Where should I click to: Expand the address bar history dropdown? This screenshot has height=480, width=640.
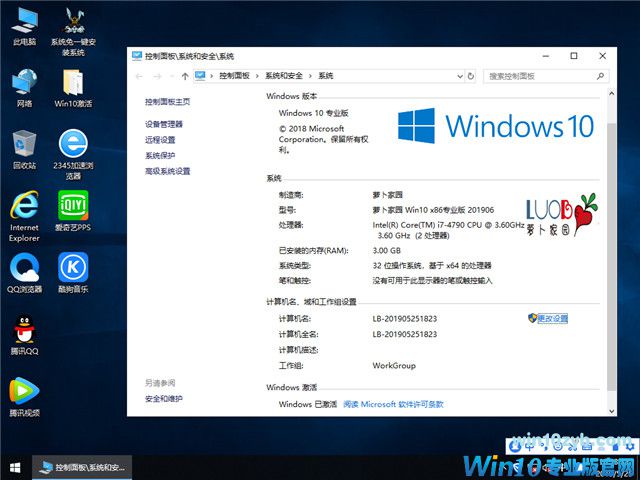tap(460, 76)
